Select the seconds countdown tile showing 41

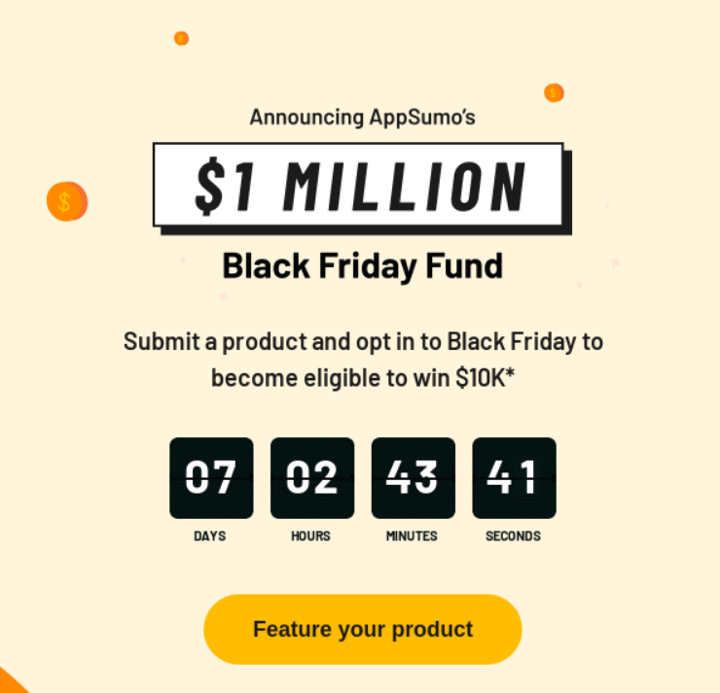click(514, 478)
